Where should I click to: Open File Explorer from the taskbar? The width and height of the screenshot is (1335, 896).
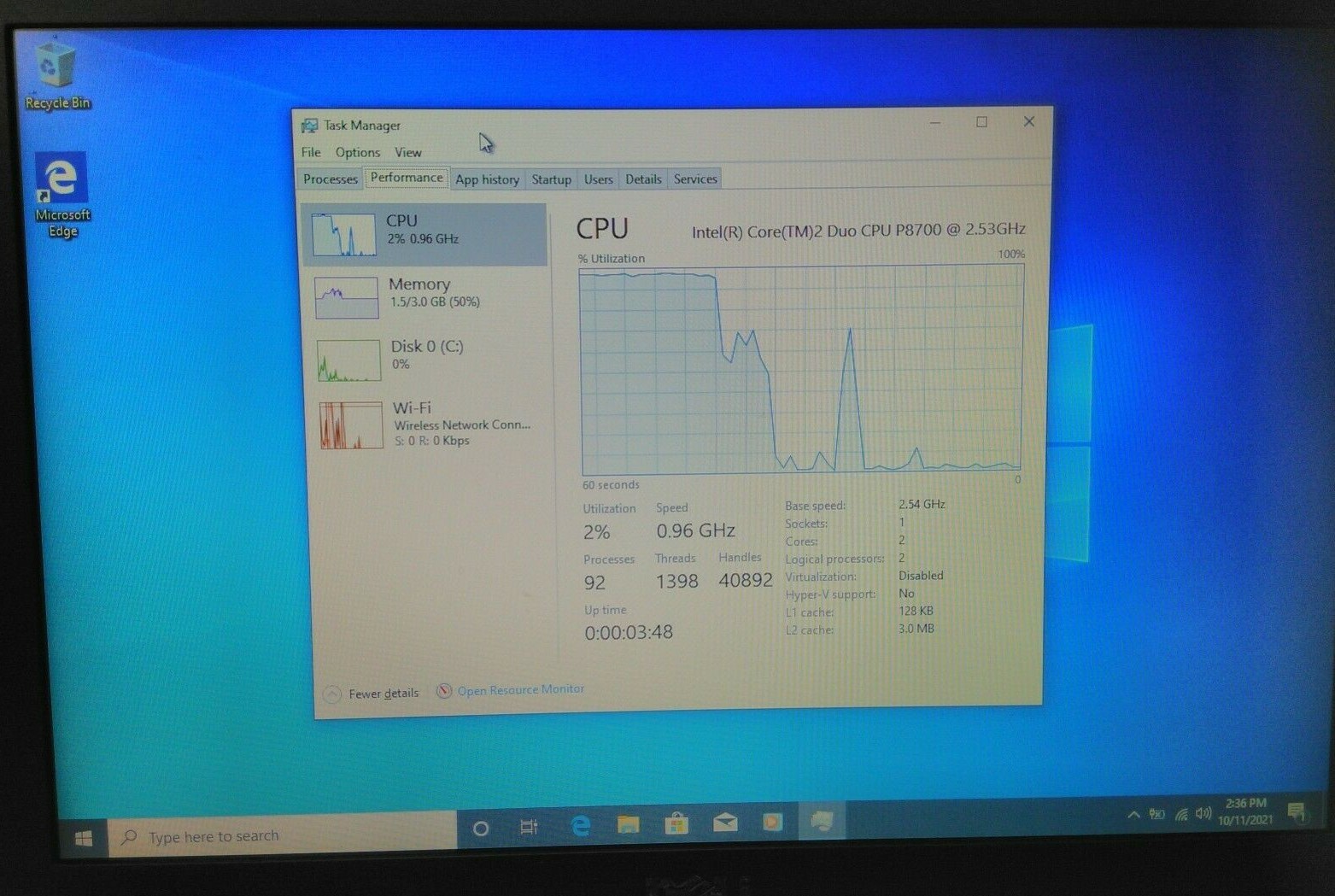point(629,824)
